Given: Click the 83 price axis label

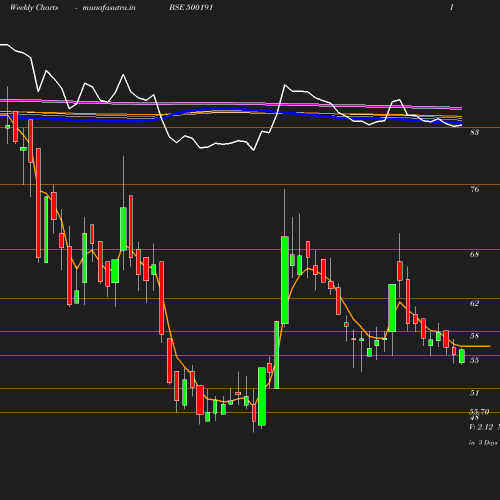Looking at the screenshot, I should pos(474,132).
